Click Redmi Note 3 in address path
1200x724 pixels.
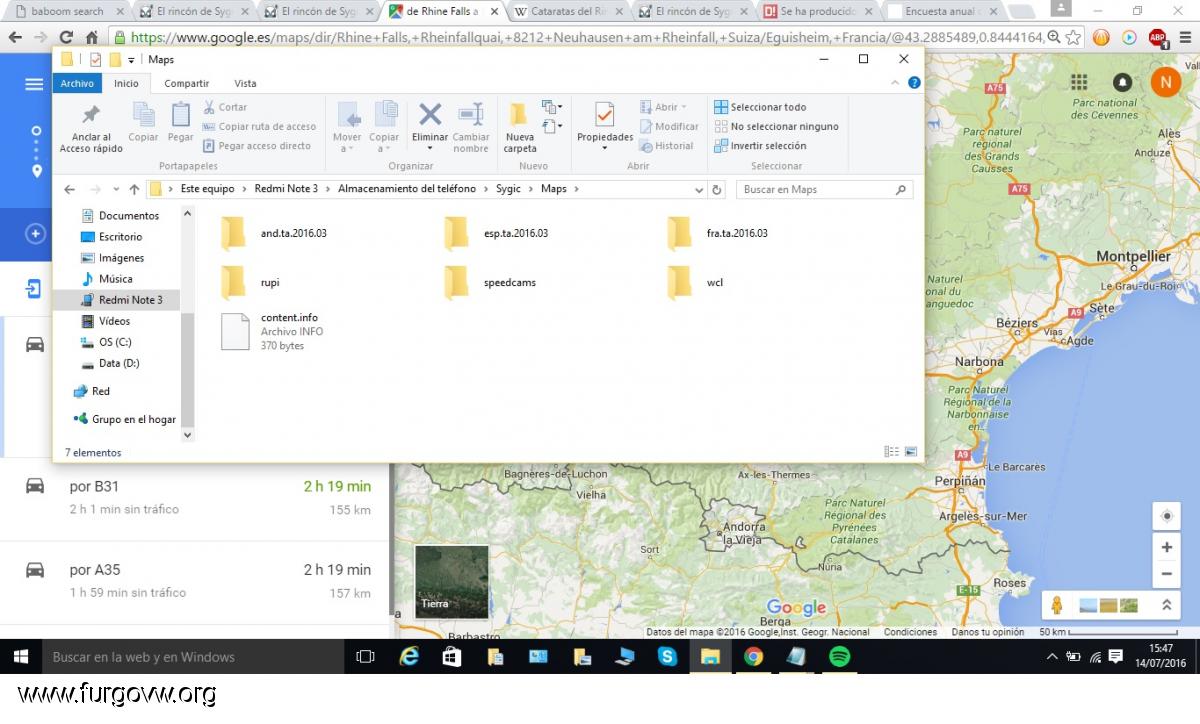(286, 189)
